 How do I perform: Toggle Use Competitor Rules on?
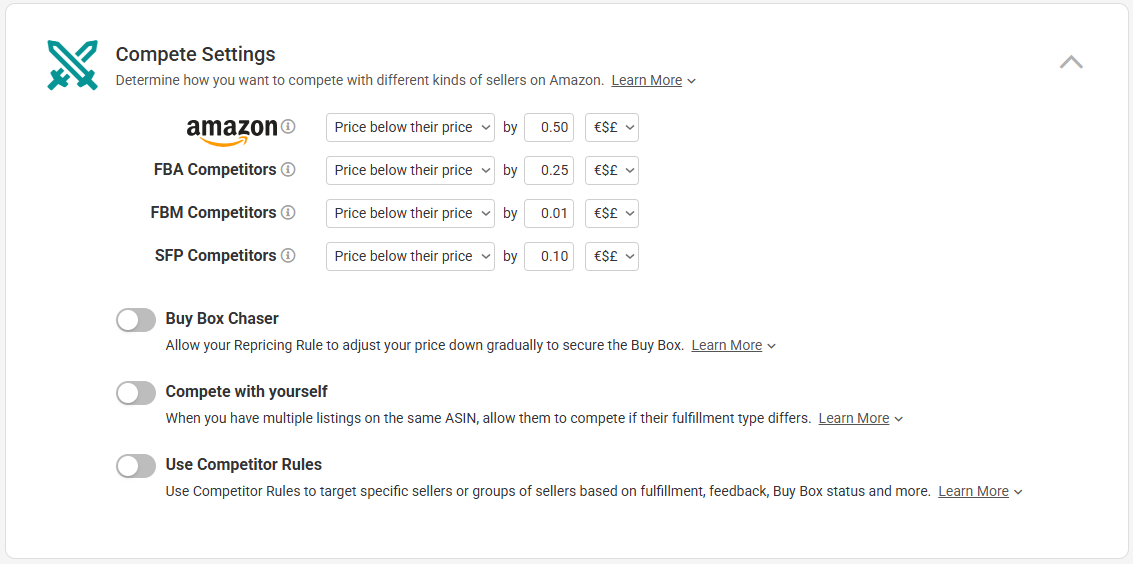tap(136, 466)
